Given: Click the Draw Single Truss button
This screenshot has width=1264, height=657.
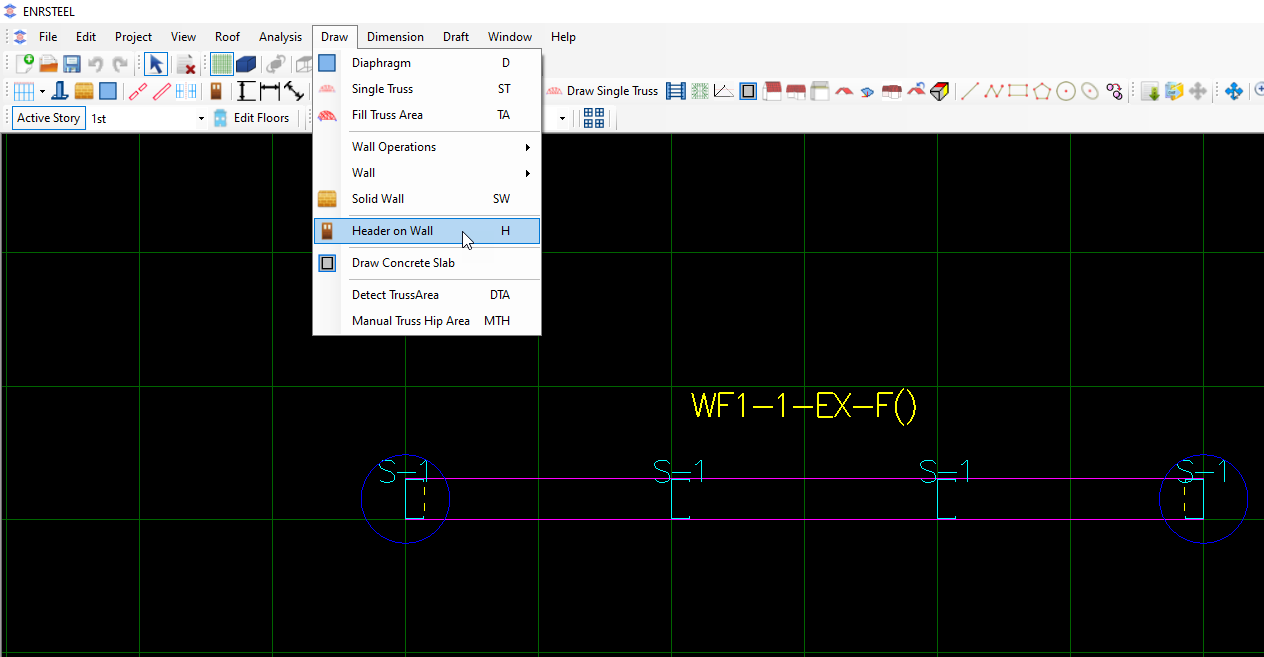Looking at the screenshot, I should [602, 91].
